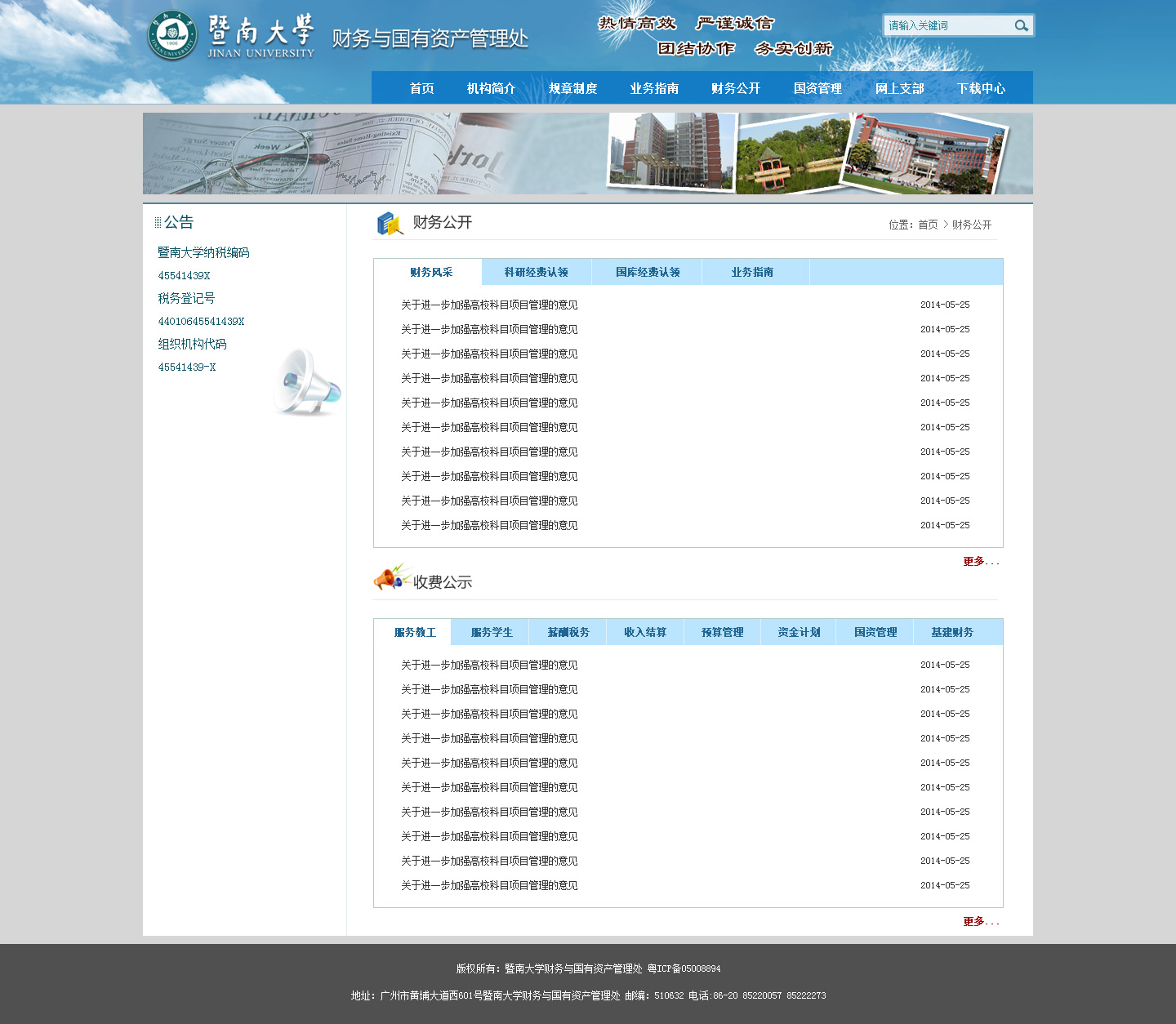Click the book icon beside 财务公开
1176x1024 pixels.
(x=390, y=223)
